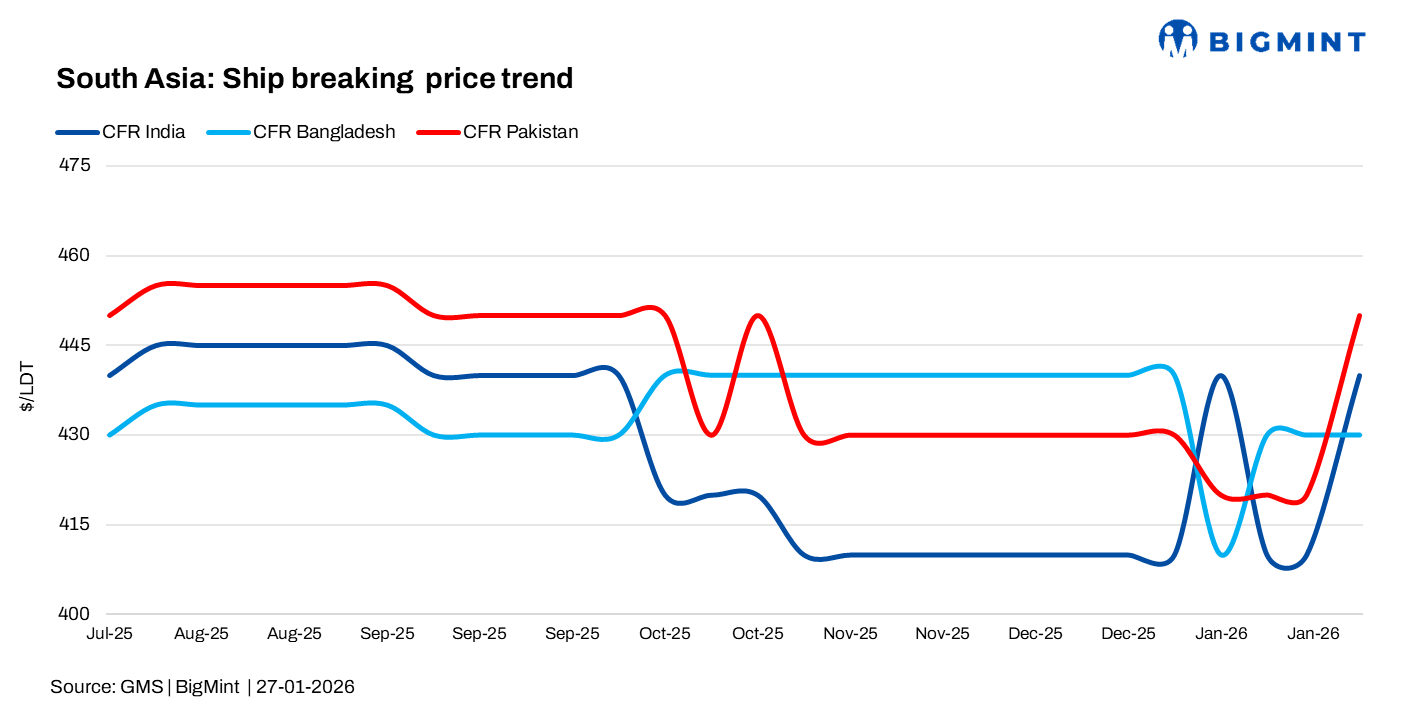Click the source line 'GMS | BigMint | 27-01-2026'

pos(202,687)
